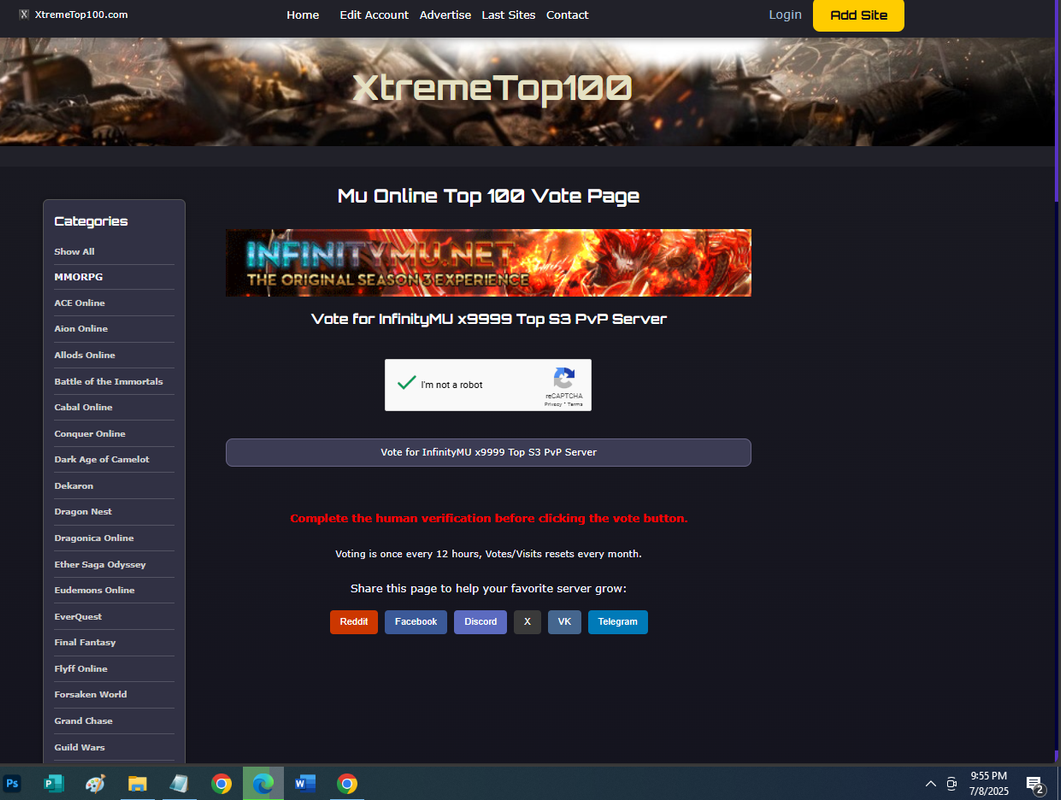
Task: Click the reCAPTCHA Terms link
Action: (575, 404)
